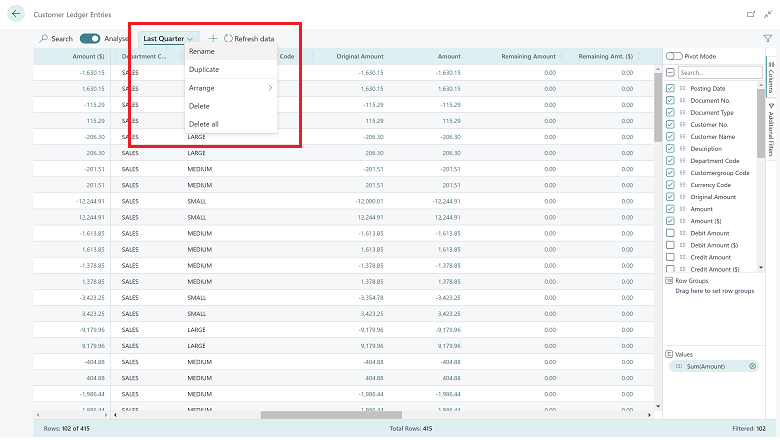This screenshot has width=780, height=440.
Task: Uncheck the Document Type column
Action: (x=670, y=112)
